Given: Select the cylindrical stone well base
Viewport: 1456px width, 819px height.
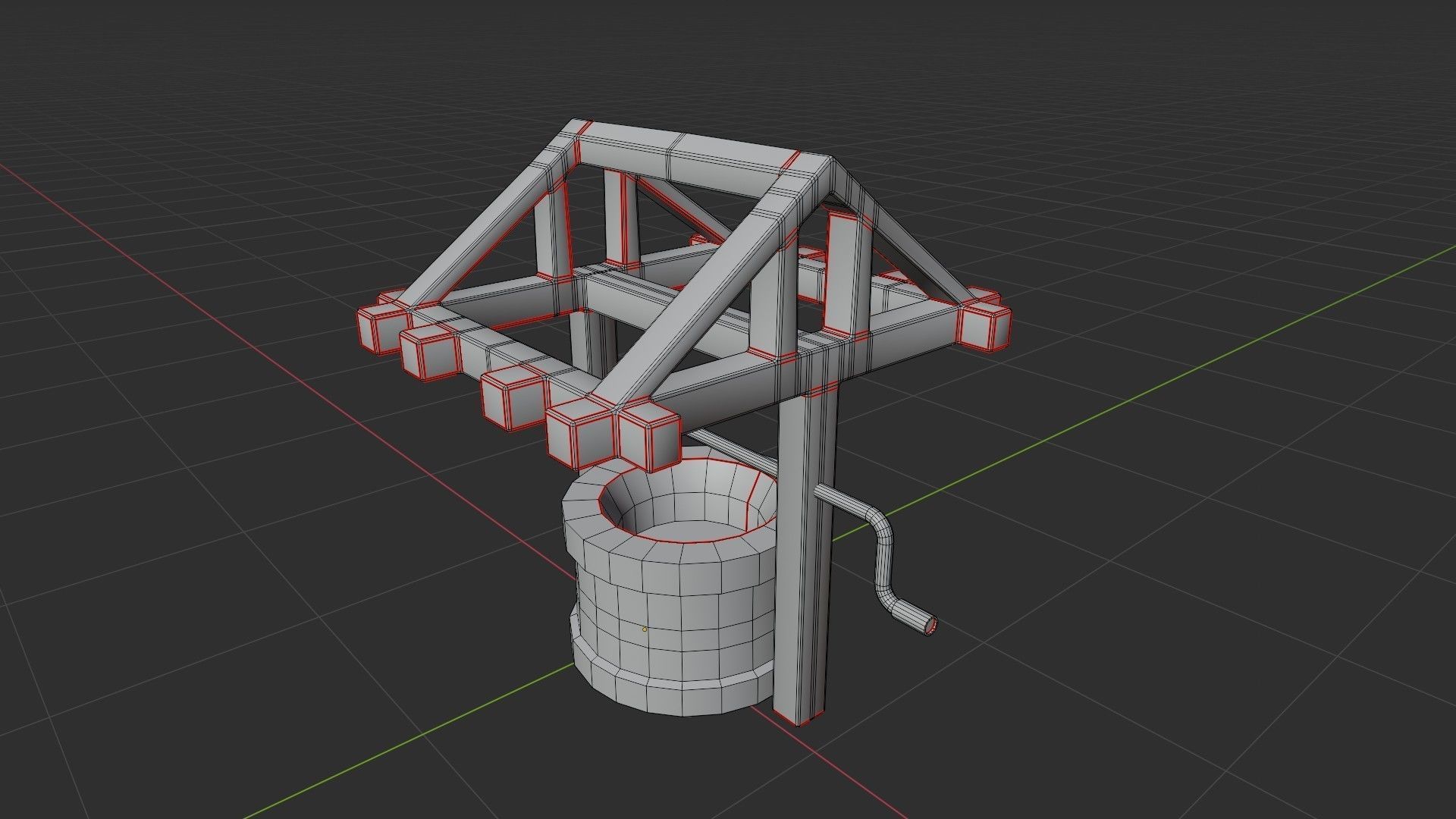Looking at the screenshot, I should pos(671,584).
